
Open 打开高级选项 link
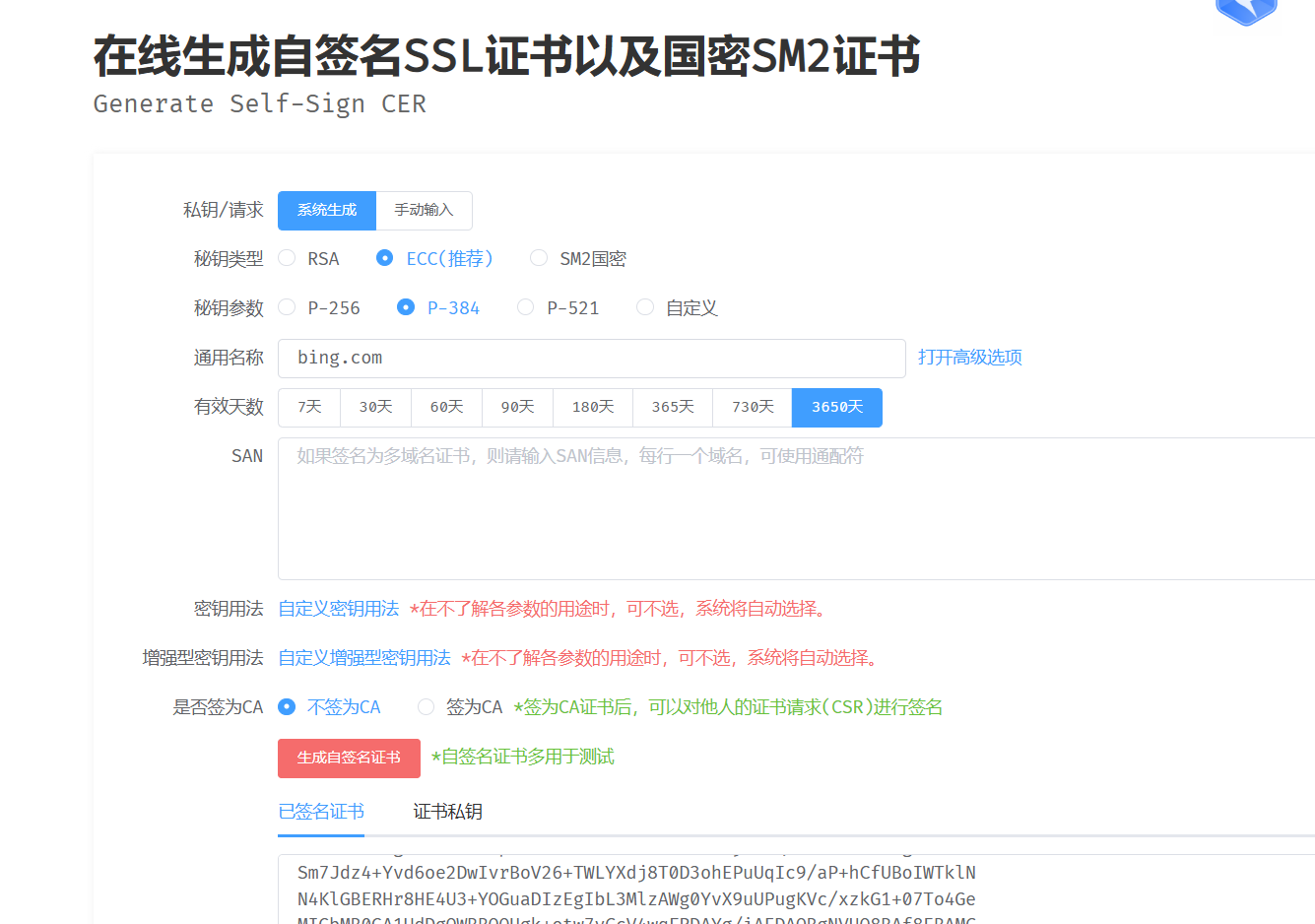(x=970, y=358)
